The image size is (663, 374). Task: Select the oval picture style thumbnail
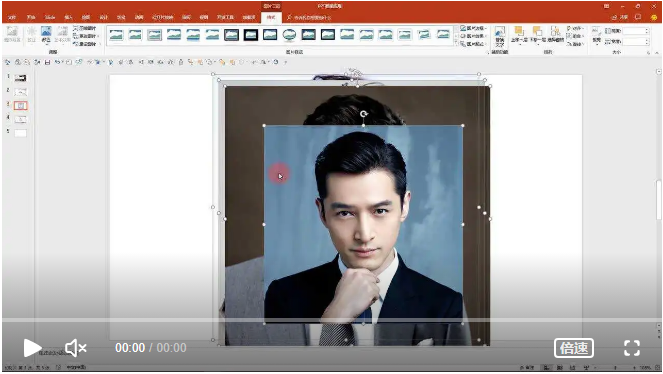(289, 35)
